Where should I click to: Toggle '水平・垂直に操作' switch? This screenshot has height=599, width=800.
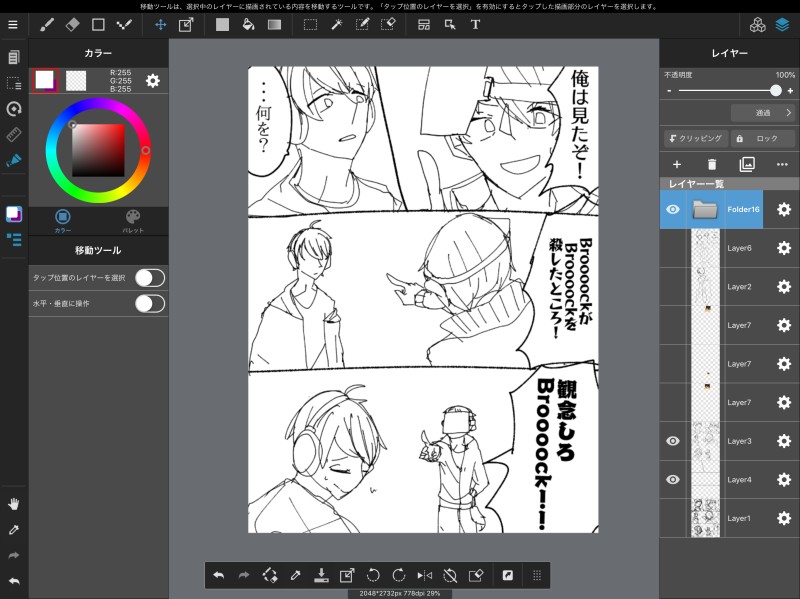point(150,304)
